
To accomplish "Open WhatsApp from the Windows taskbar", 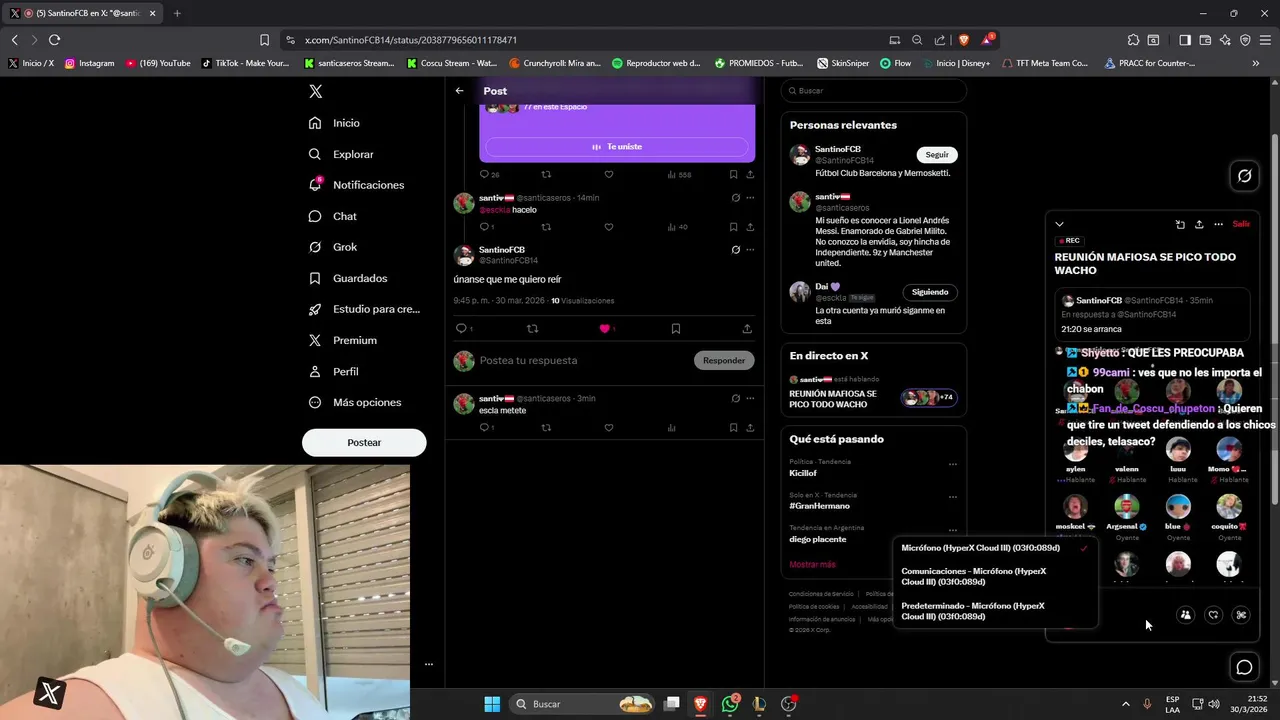I will click(730, 704).
